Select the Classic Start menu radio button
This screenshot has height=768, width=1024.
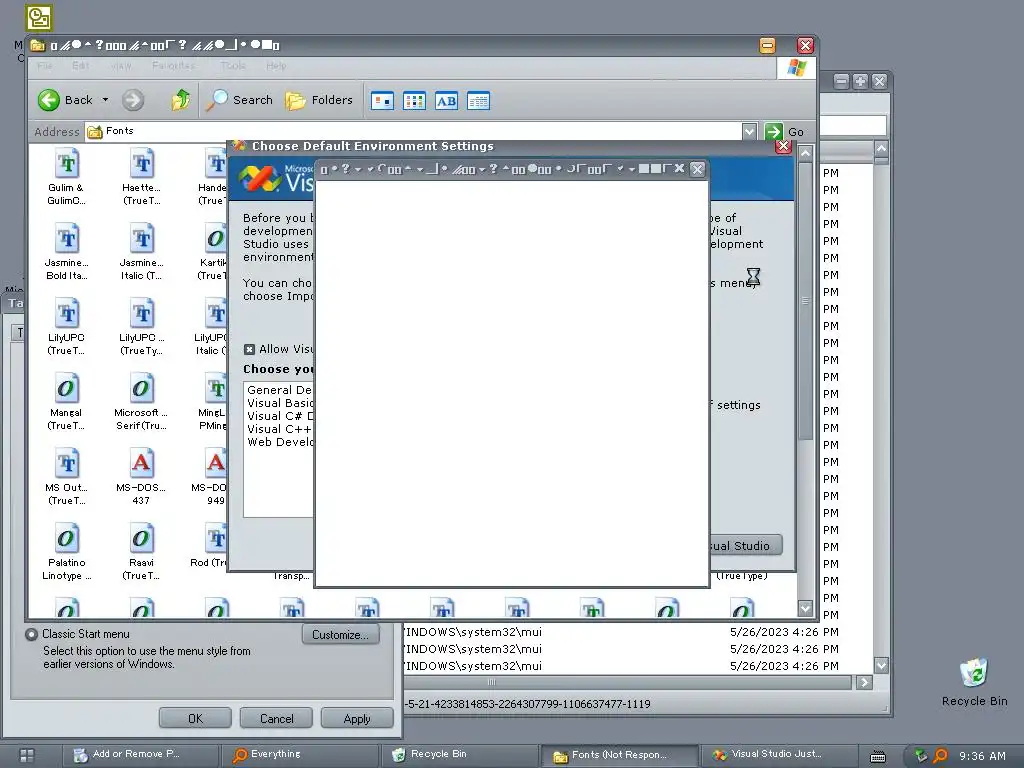coord(31,634)
